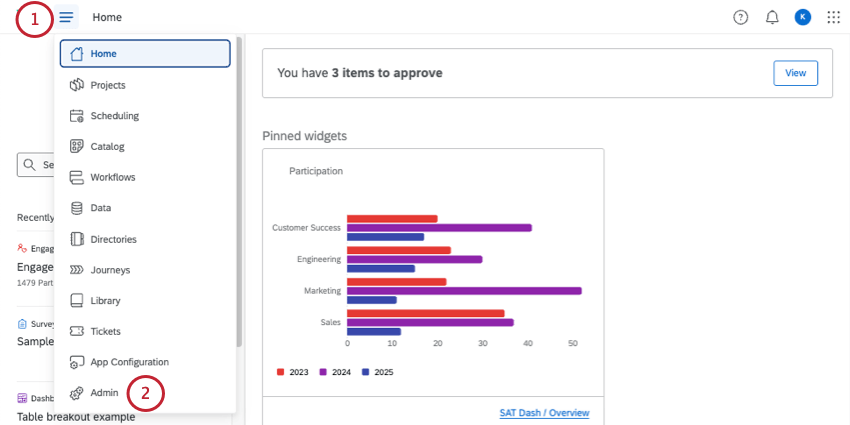Click the Data icon in menu

tap(76, 208)
